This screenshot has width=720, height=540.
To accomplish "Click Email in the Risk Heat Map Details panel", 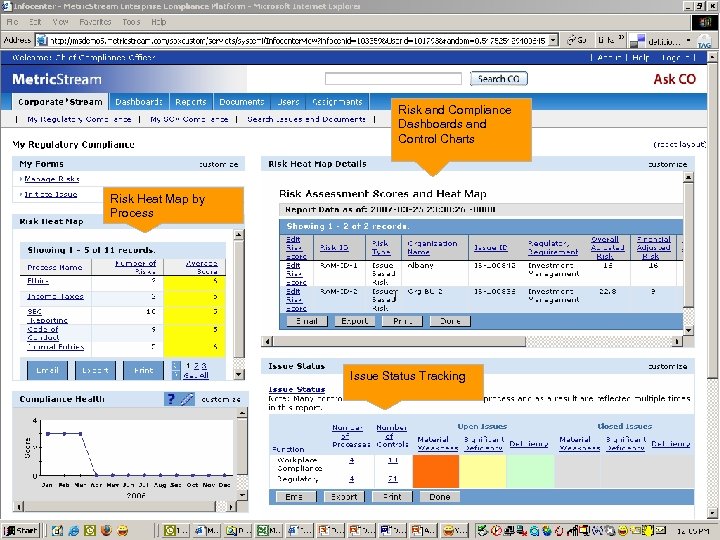I will click(x=307, y=321).
